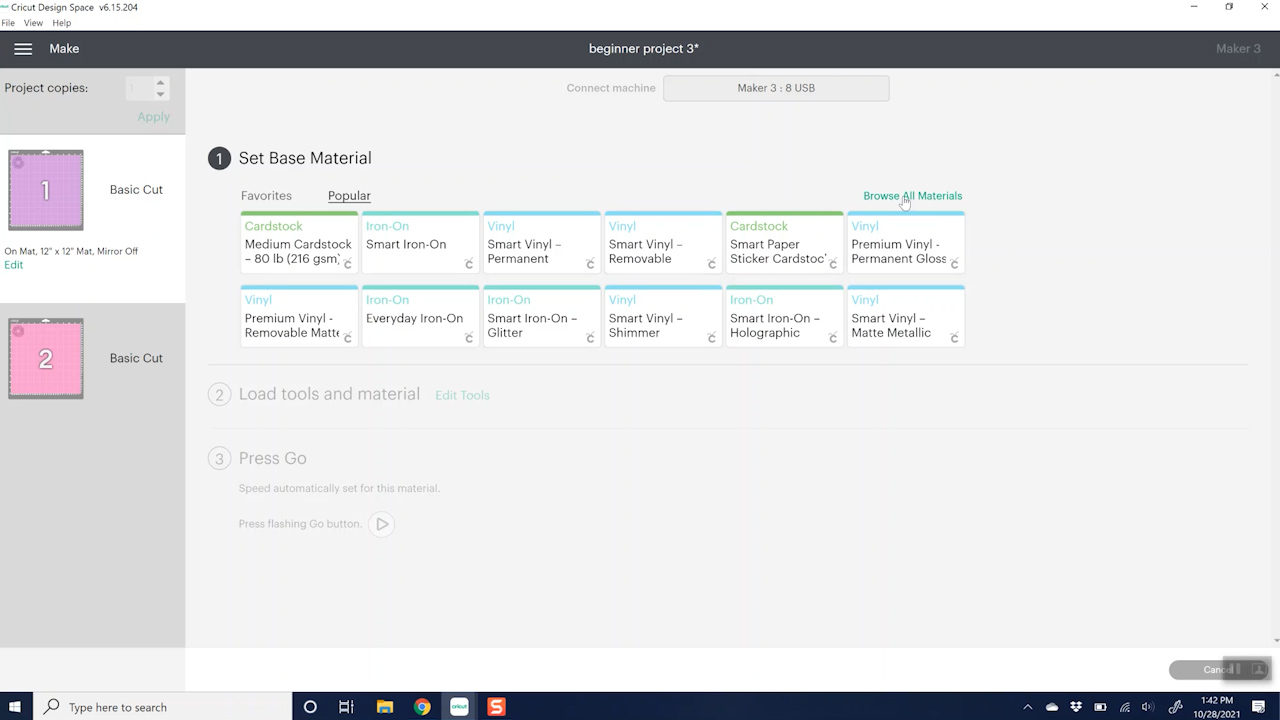The width and height of the screenshot is (1280, 720).
Task: Show hidden system tray icons
Action: (1027, 707)
